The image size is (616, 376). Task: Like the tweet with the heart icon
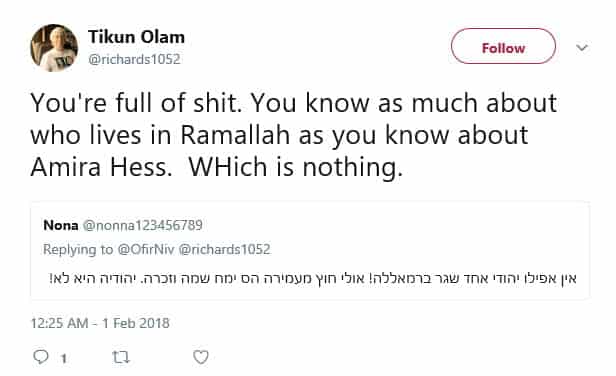coord(201,357)
